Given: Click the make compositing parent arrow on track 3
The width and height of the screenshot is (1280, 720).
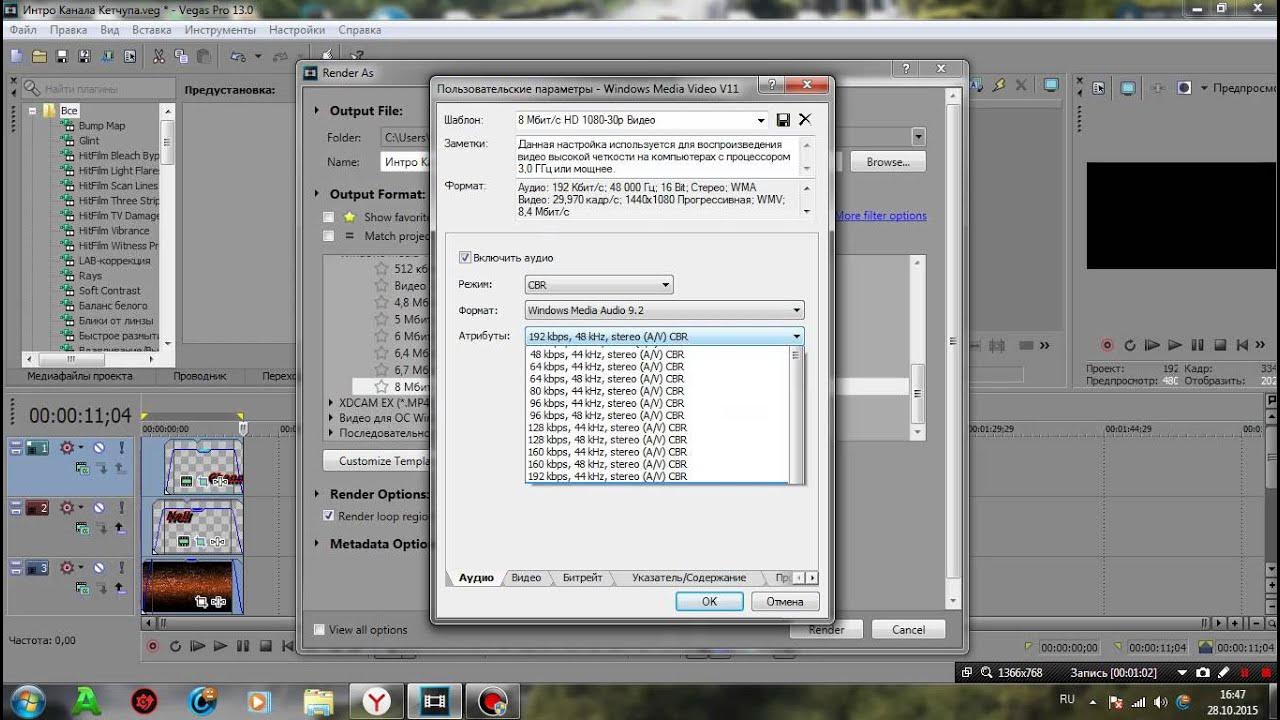Looking at the screenshot, I should 119,588.
